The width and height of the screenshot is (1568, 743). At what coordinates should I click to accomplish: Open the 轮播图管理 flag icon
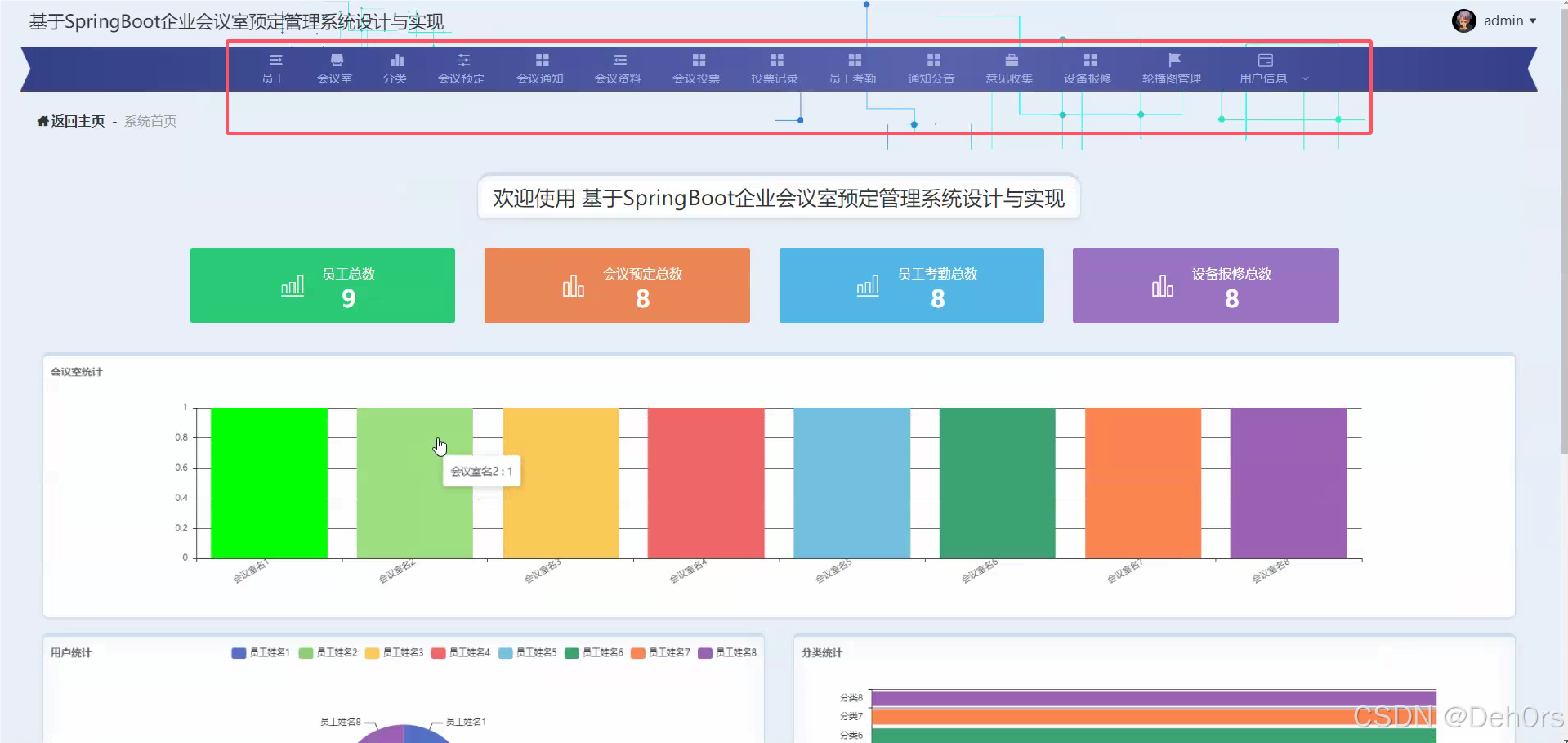[x=1173, y=60]
